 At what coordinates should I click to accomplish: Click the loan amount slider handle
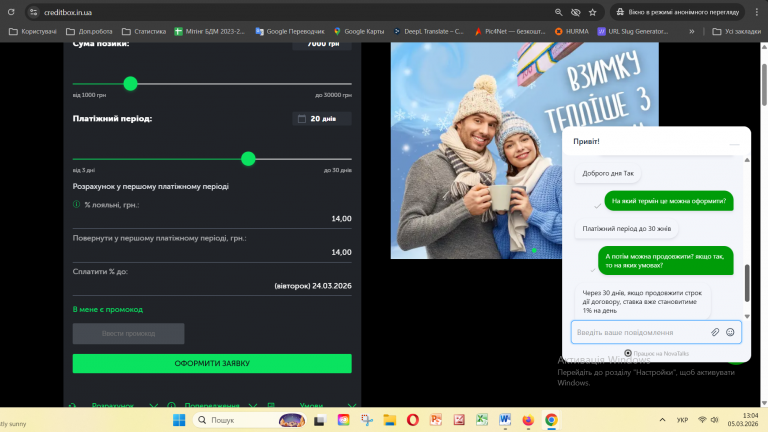click(130, 84)
